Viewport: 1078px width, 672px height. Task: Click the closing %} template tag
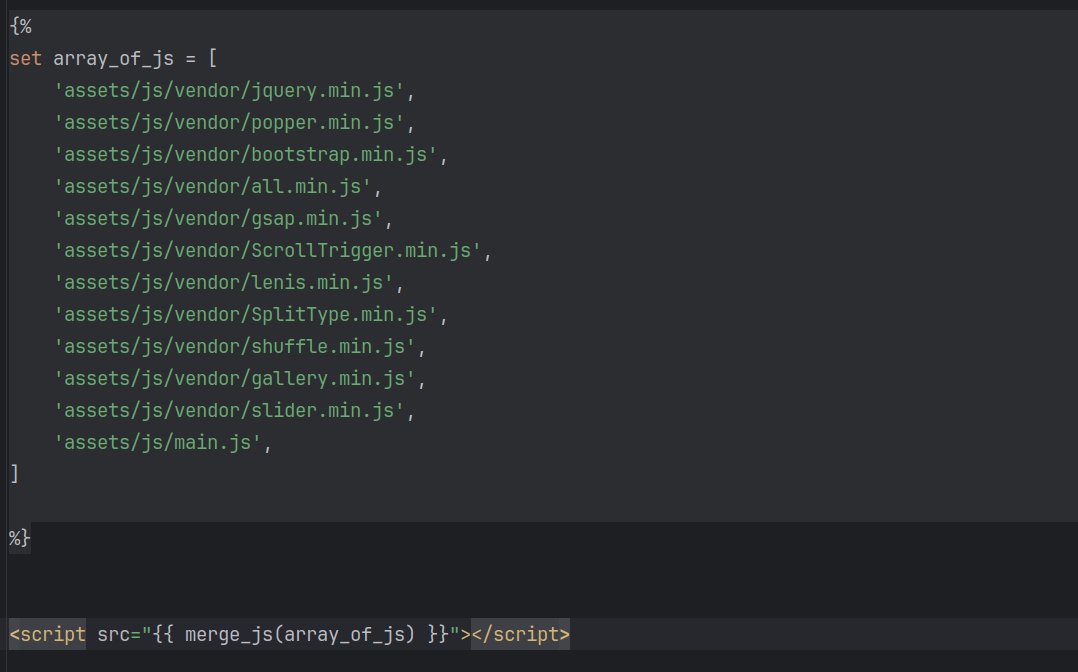tap(20, 538)
